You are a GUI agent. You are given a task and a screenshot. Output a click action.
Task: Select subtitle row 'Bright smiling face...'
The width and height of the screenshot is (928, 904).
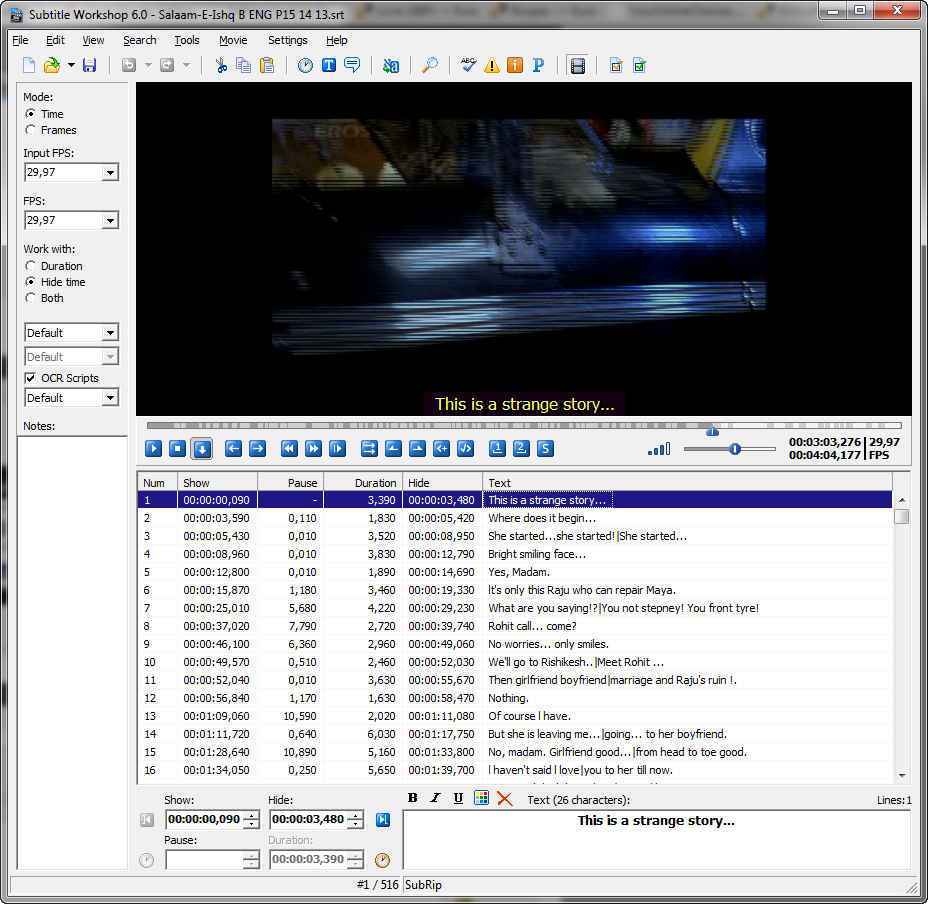tap(537, 554)
